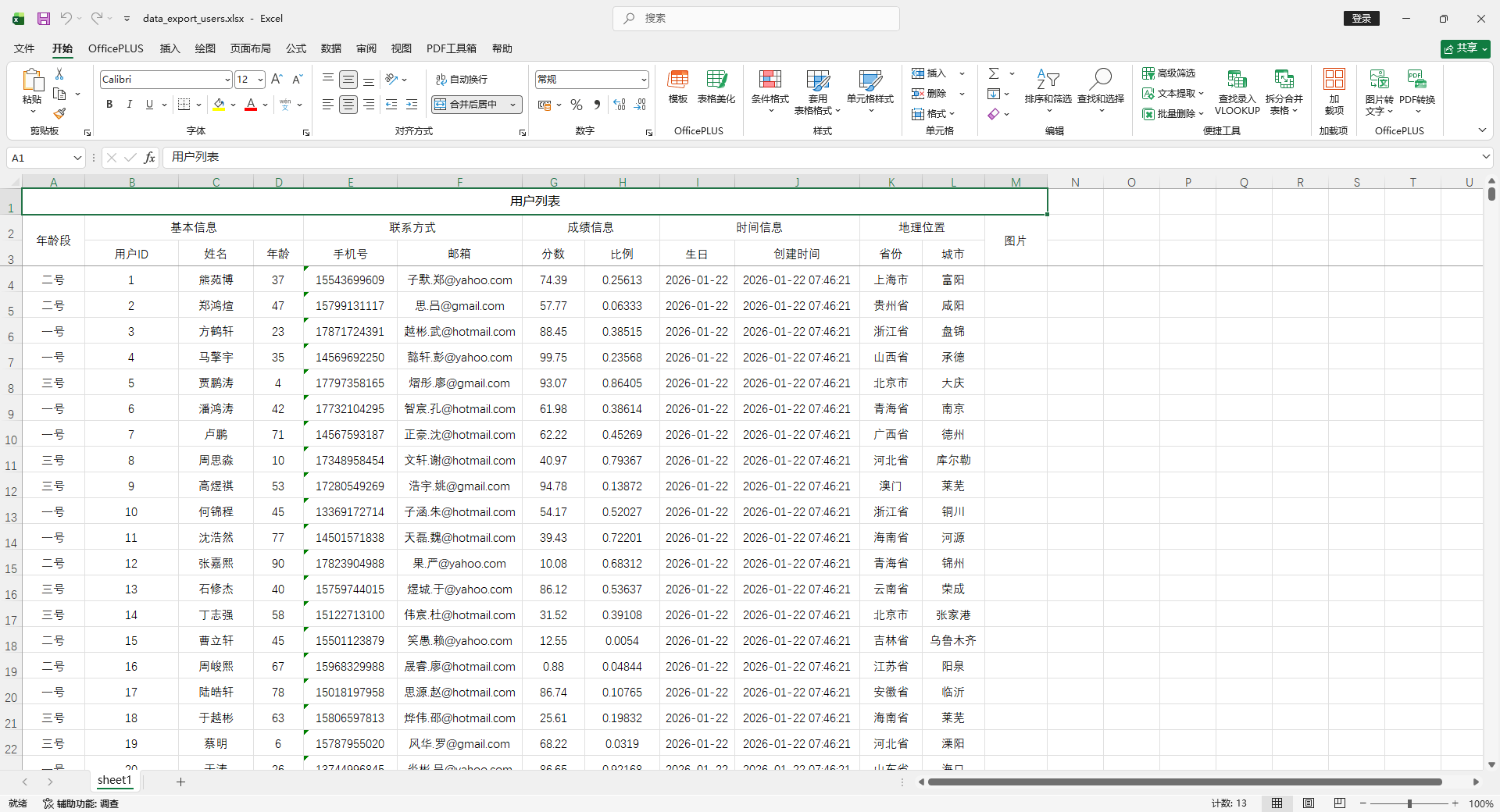Toggle bold formatting
1500x812 pixels.
tap(109, 105)
